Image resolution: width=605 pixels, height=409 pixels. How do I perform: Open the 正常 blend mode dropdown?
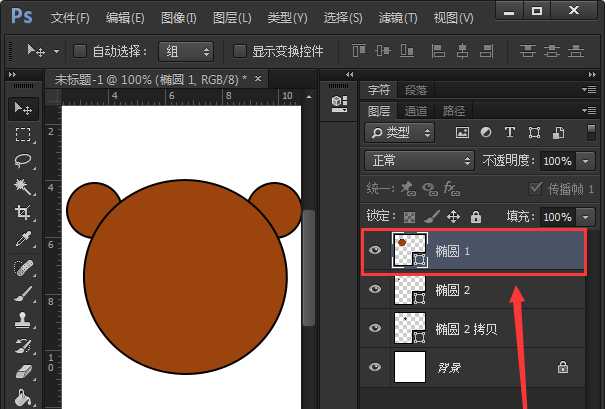click(421, 161)
